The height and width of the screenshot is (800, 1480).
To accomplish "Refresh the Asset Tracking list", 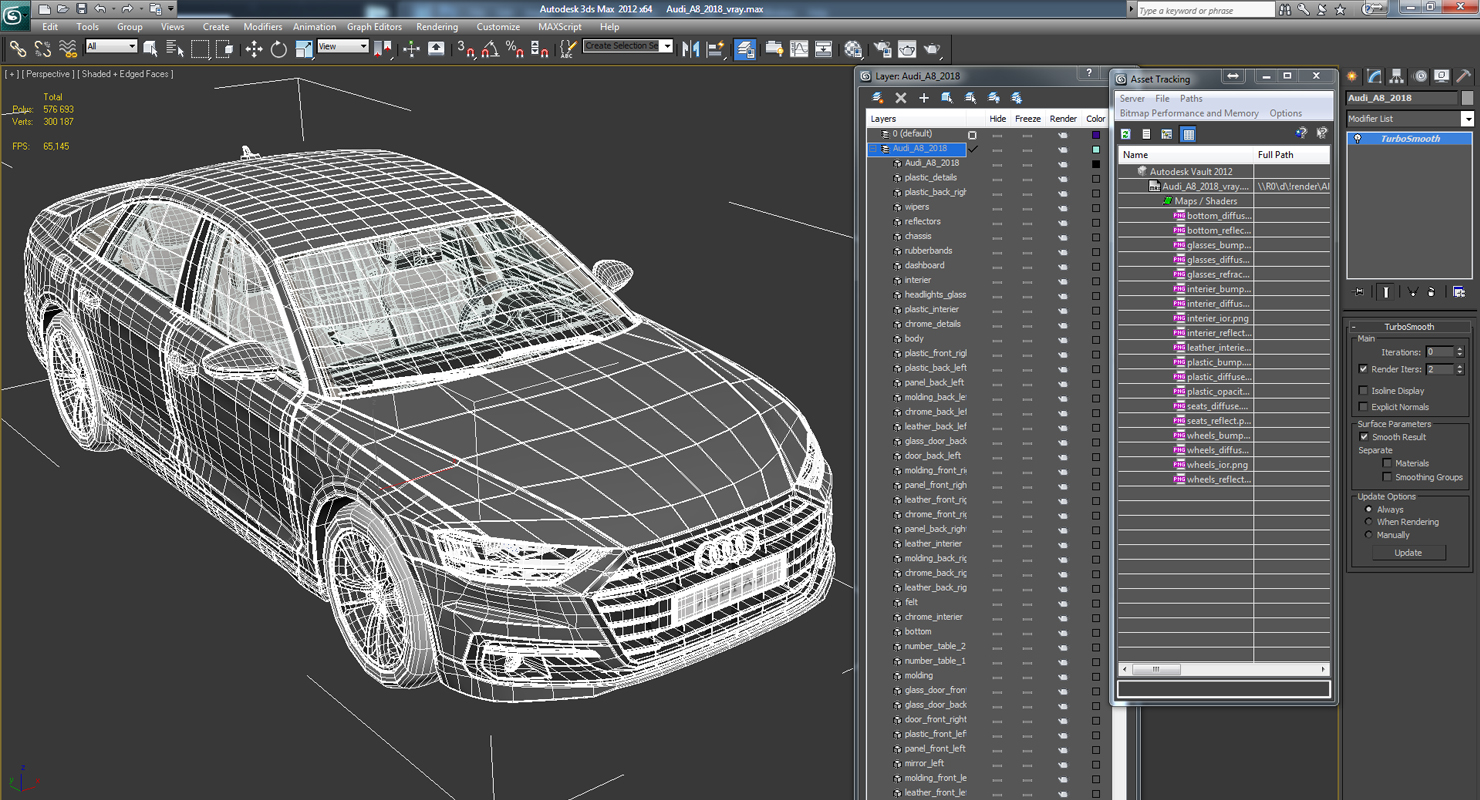I will tap(1126, 134).
